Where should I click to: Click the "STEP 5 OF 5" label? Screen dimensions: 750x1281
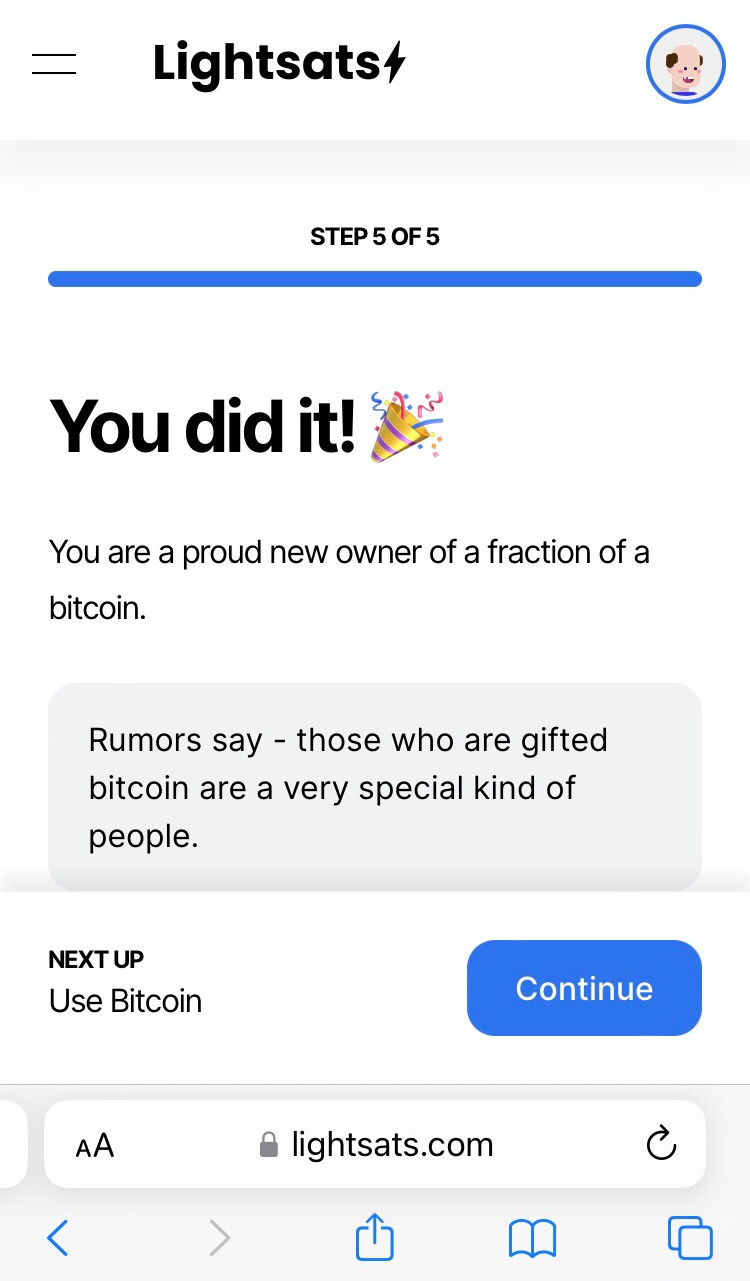click(375, 237)
